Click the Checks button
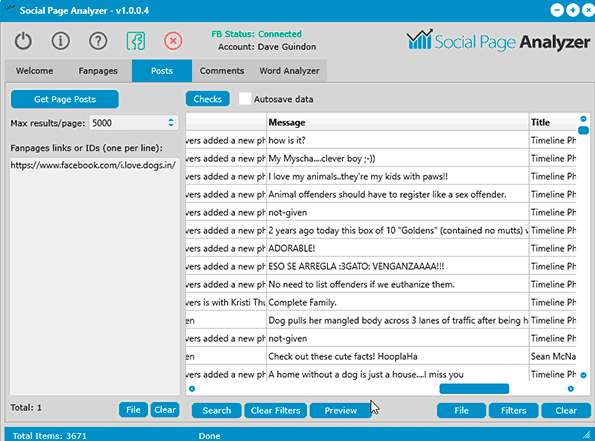Screen dimensions: 595x441 [x=208, y=99]
